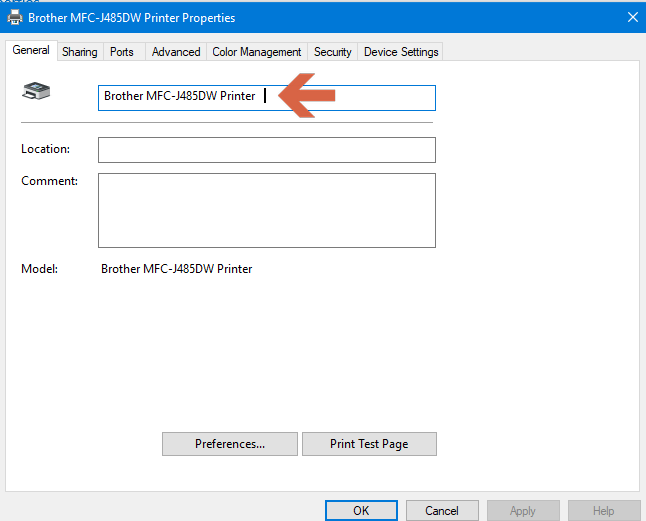This screenshot has height=521, width=646.
Task: Open the Device Settings tab
Action: [401, 52]
